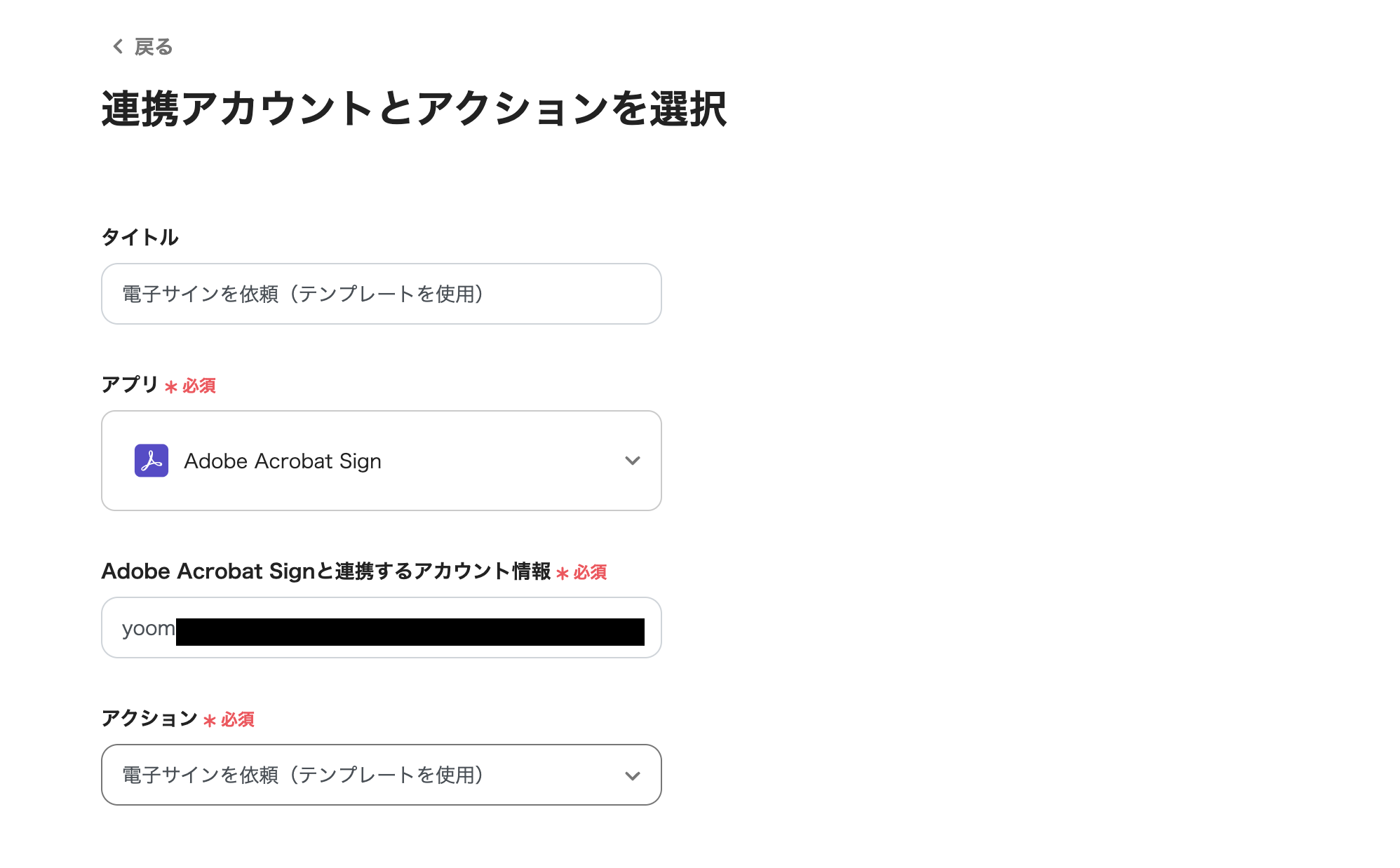Expand the アクション dropdown chevron
1400x868 pixels.
tap(633, 775)
